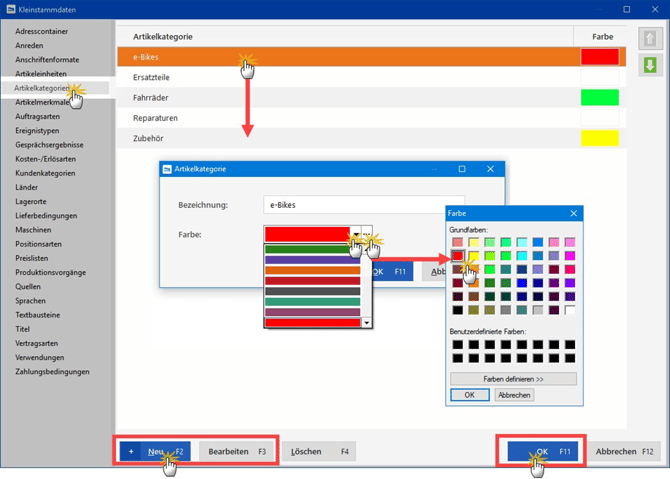Image resolution: width=670 pixels, height=479 pixels.
Task: Select Adresscontainer in the sidebar
Action: tap(42, 31)
